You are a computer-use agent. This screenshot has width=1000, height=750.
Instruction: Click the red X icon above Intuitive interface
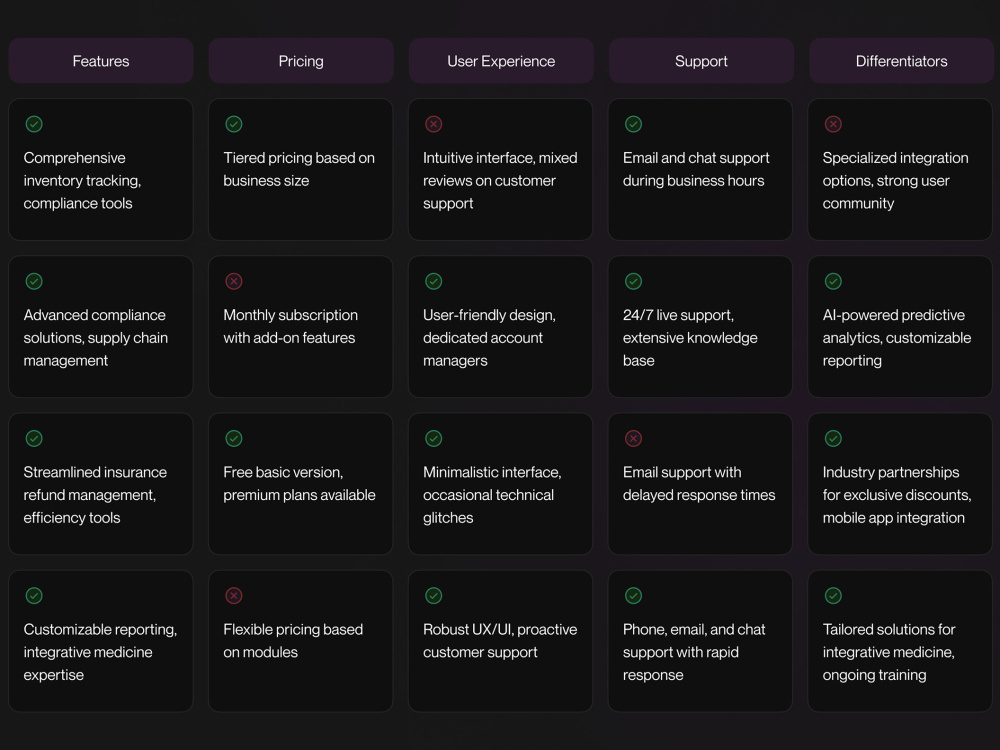click(434, 124)
